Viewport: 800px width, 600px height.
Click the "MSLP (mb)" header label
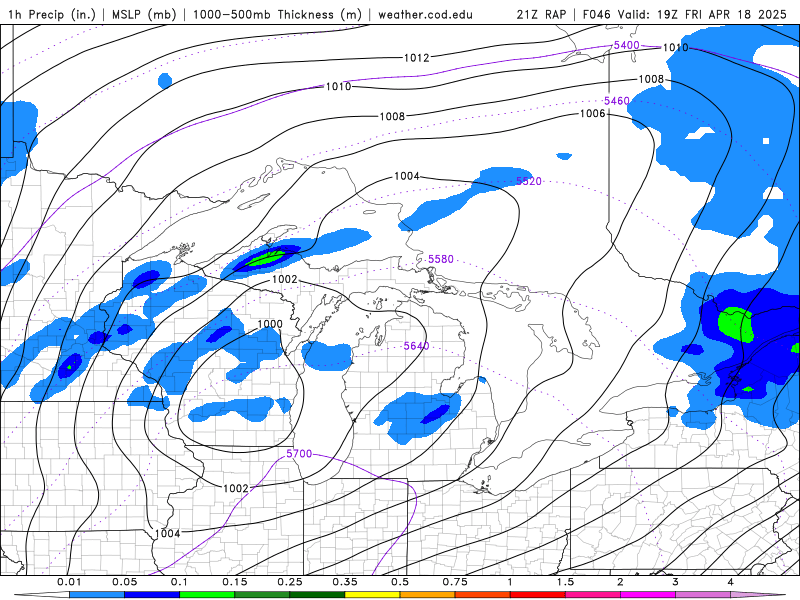(x=144, y=14)
